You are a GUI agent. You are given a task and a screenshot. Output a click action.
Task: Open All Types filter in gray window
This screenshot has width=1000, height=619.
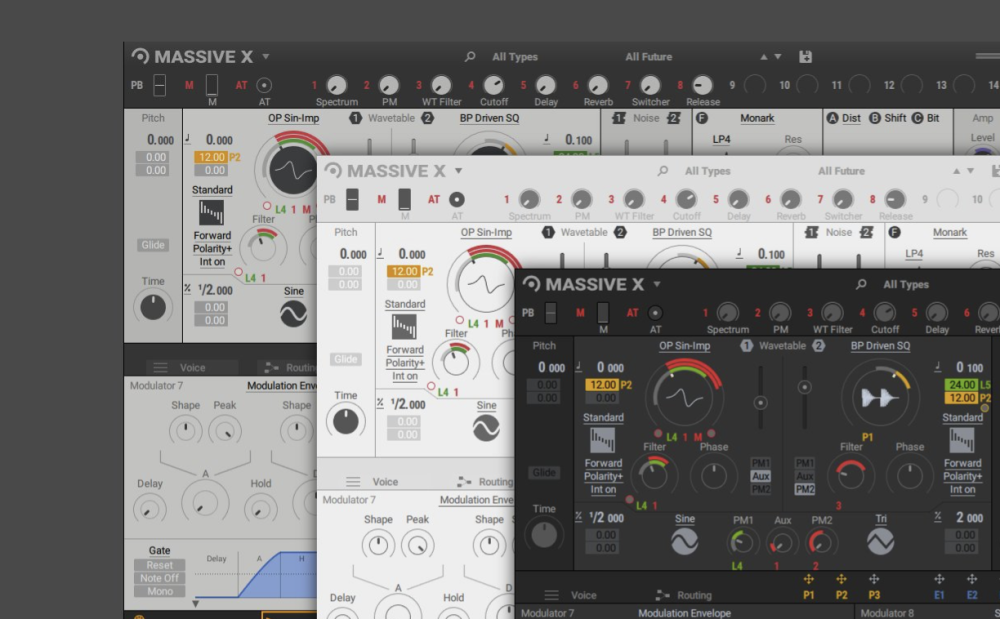click(515, 57)
